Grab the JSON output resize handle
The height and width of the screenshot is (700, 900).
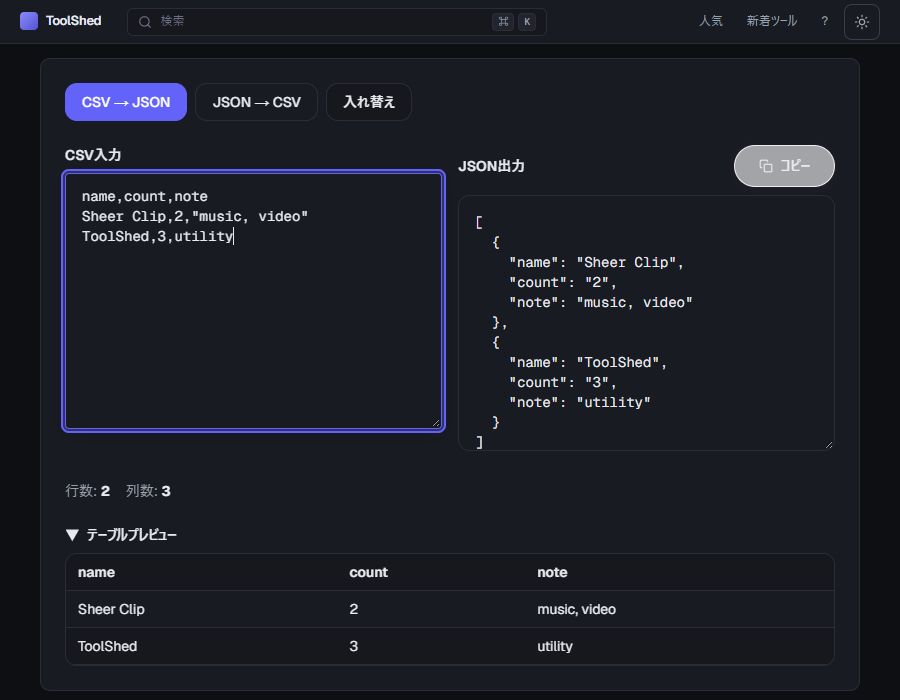point(828,445)
